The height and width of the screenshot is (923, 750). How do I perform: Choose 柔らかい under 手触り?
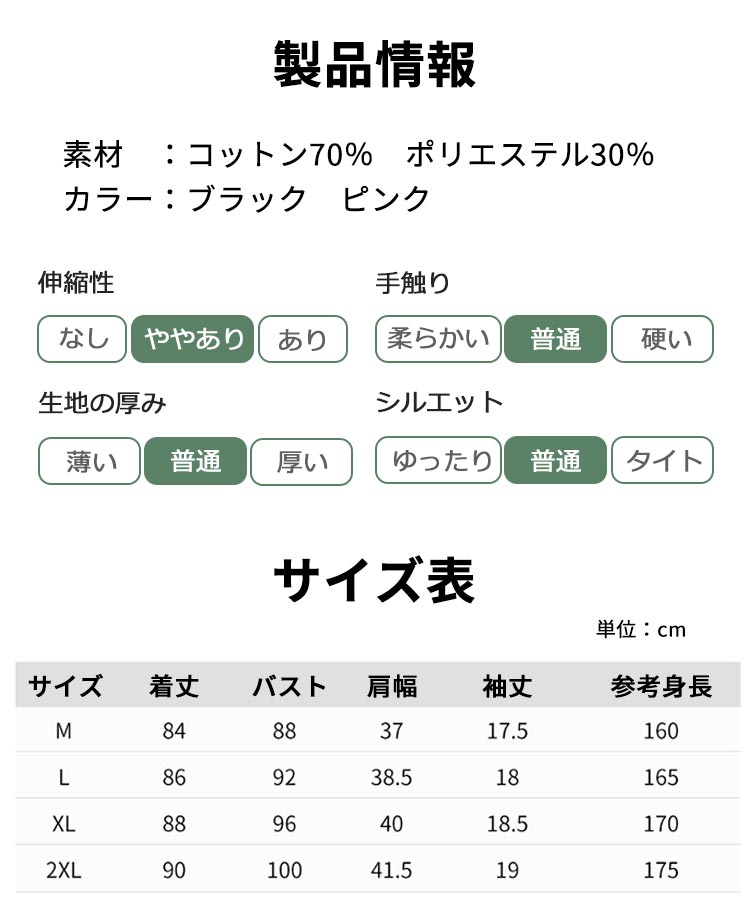click(439, 339)
